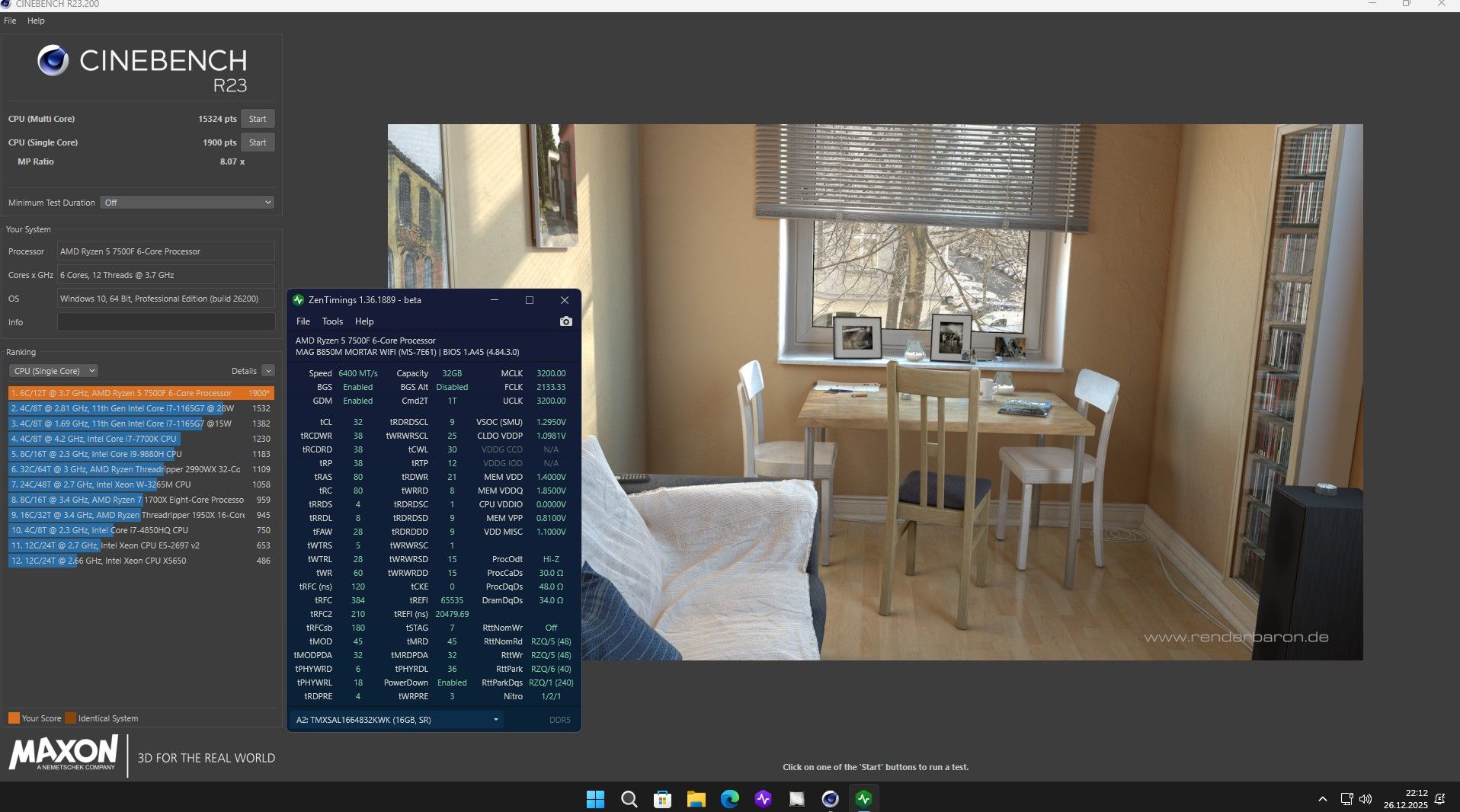This screenshot has width=1460, height=812.
Task: Open Windows Start menu
Action: [595, 798]
